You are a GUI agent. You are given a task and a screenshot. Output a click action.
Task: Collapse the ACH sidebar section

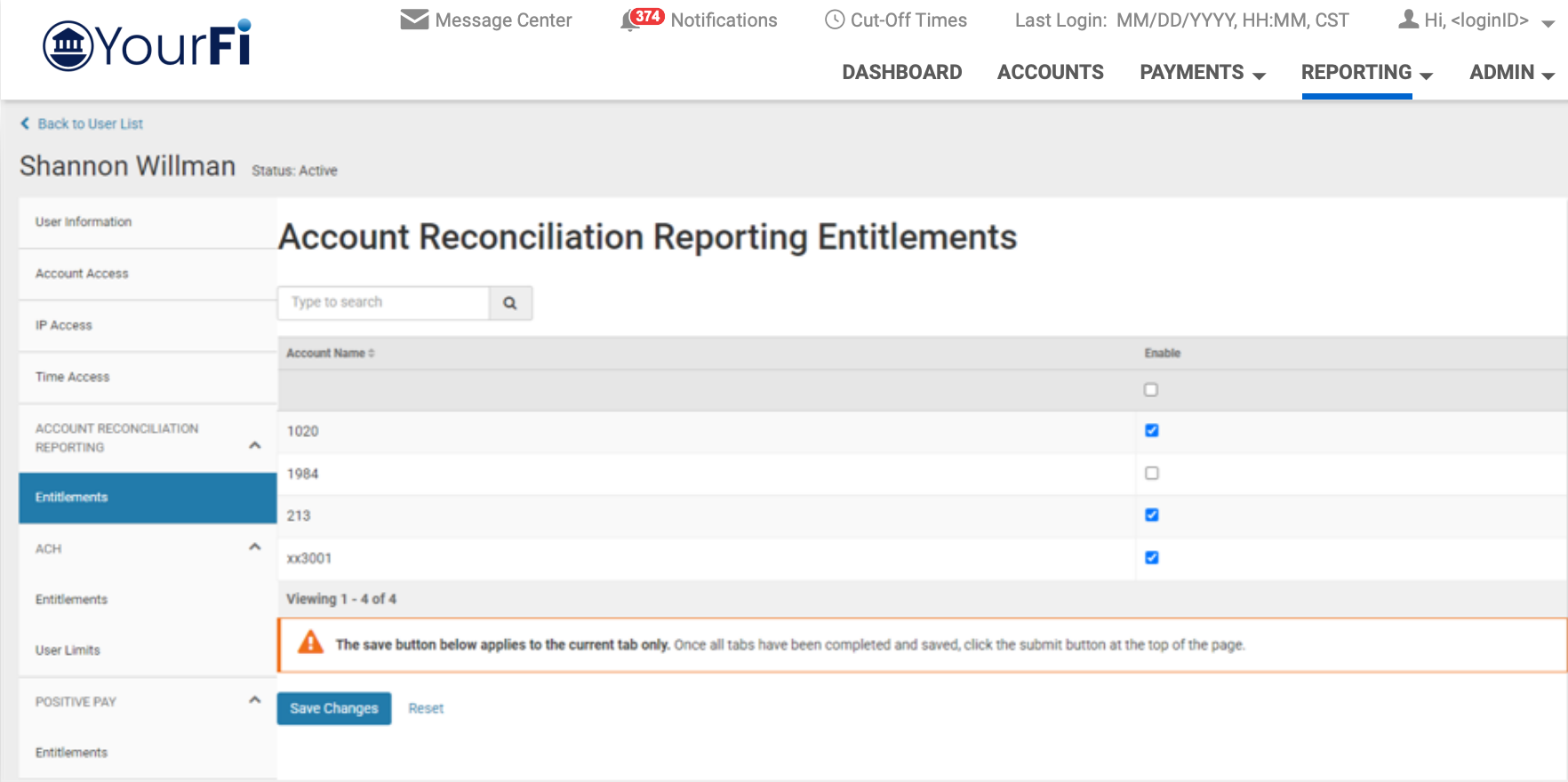255,547
